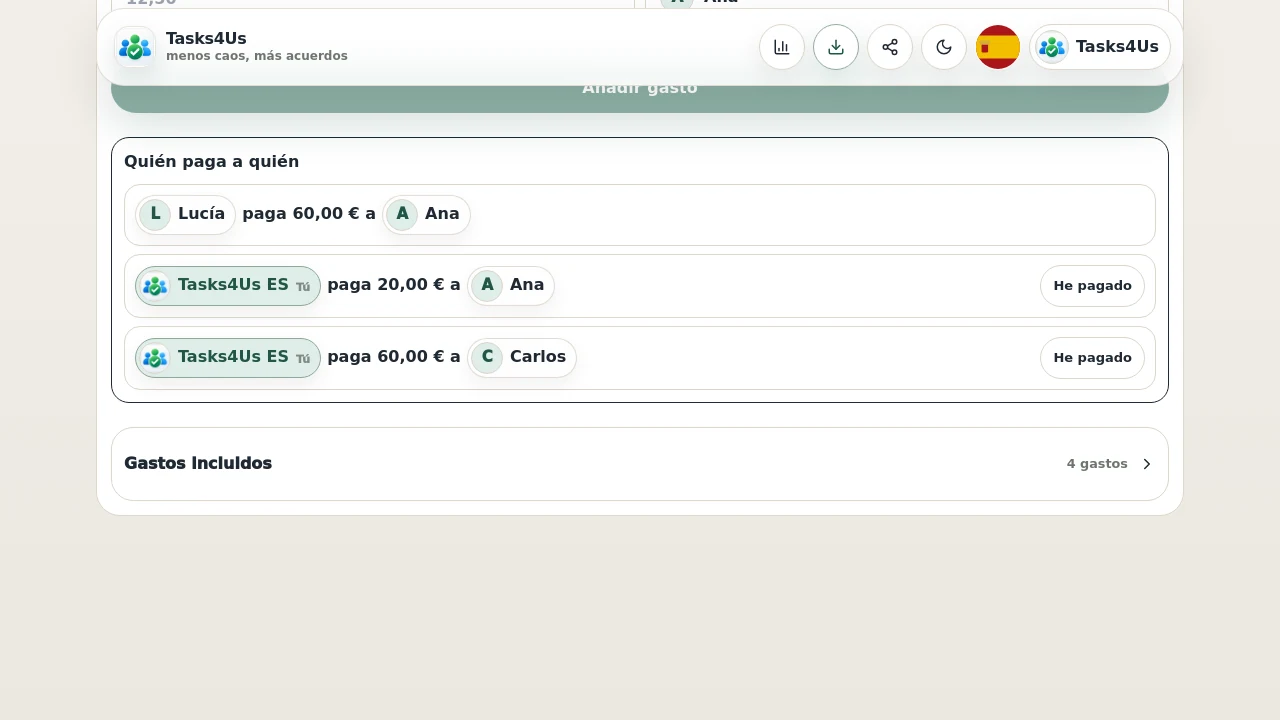Click the Ana avatar in 20,00 € row

(x=487, y=285)
